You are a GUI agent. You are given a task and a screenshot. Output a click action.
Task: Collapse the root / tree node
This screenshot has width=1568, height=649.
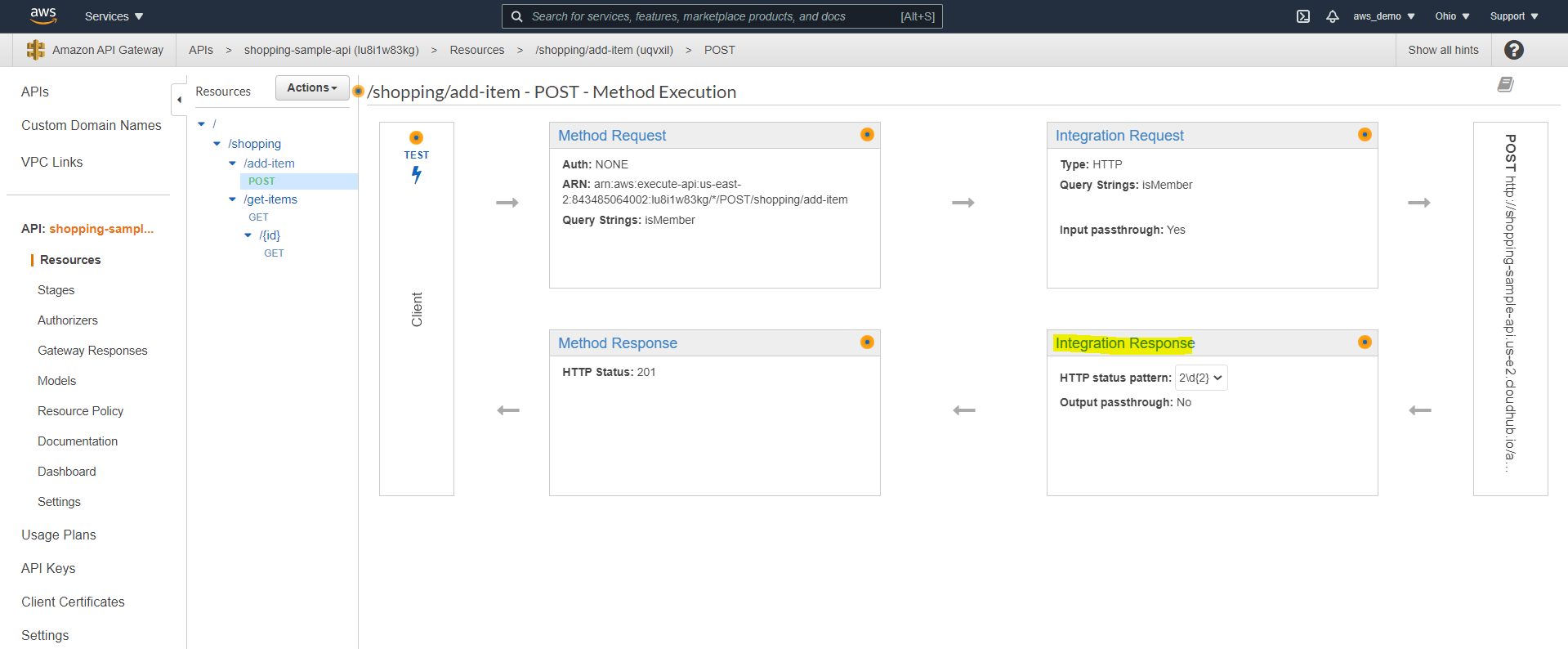tap(202, 124)
